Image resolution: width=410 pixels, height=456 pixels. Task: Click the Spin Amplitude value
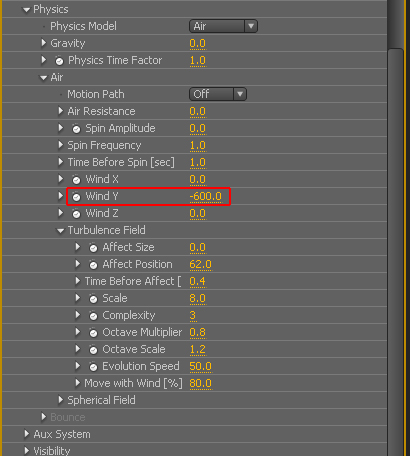pos(198,128)
